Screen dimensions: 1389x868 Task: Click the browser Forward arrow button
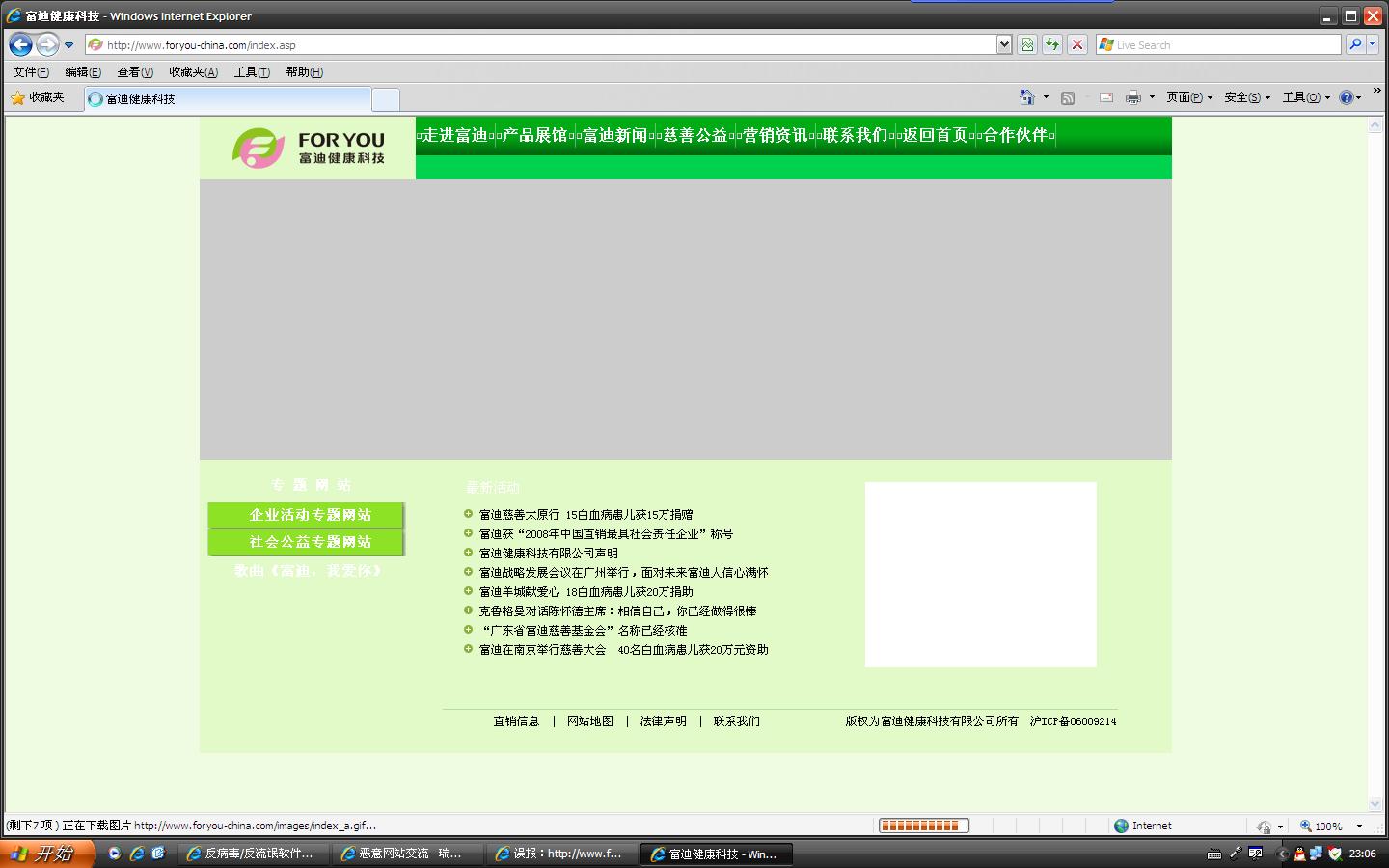[x=46, y=44]
